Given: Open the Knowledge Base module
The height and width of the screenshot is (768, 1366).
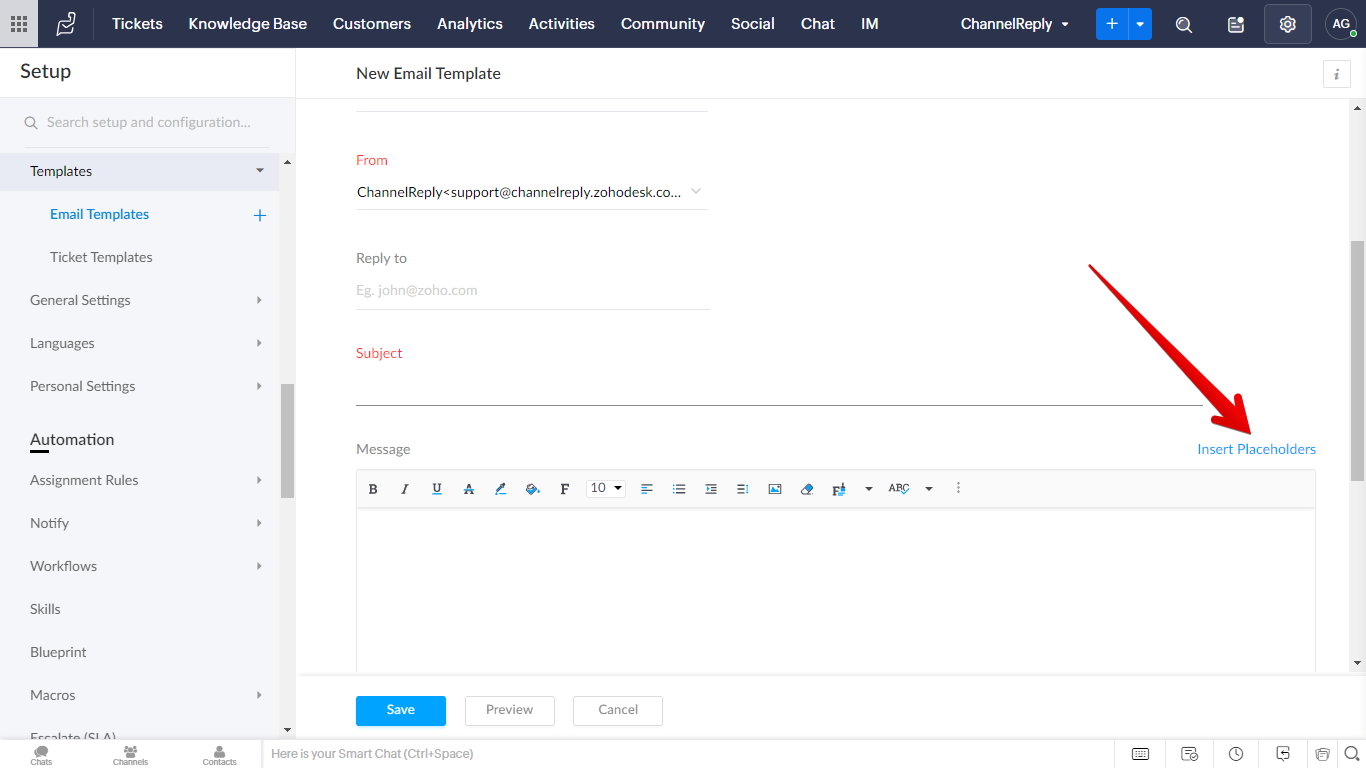Looking at the screenshot, I should coord(248,24).
